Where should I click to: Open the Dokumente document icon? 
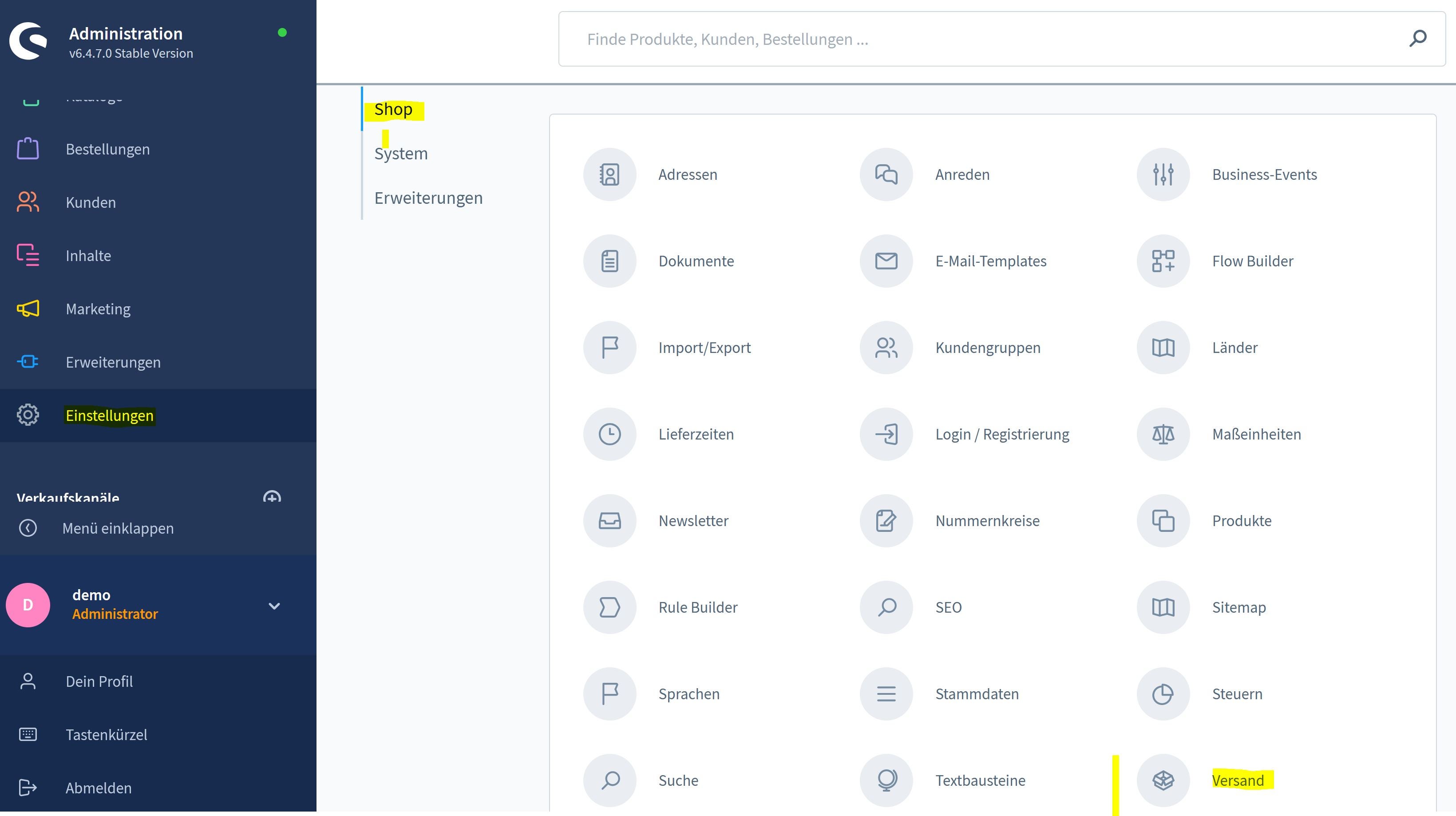coord(609,261)
